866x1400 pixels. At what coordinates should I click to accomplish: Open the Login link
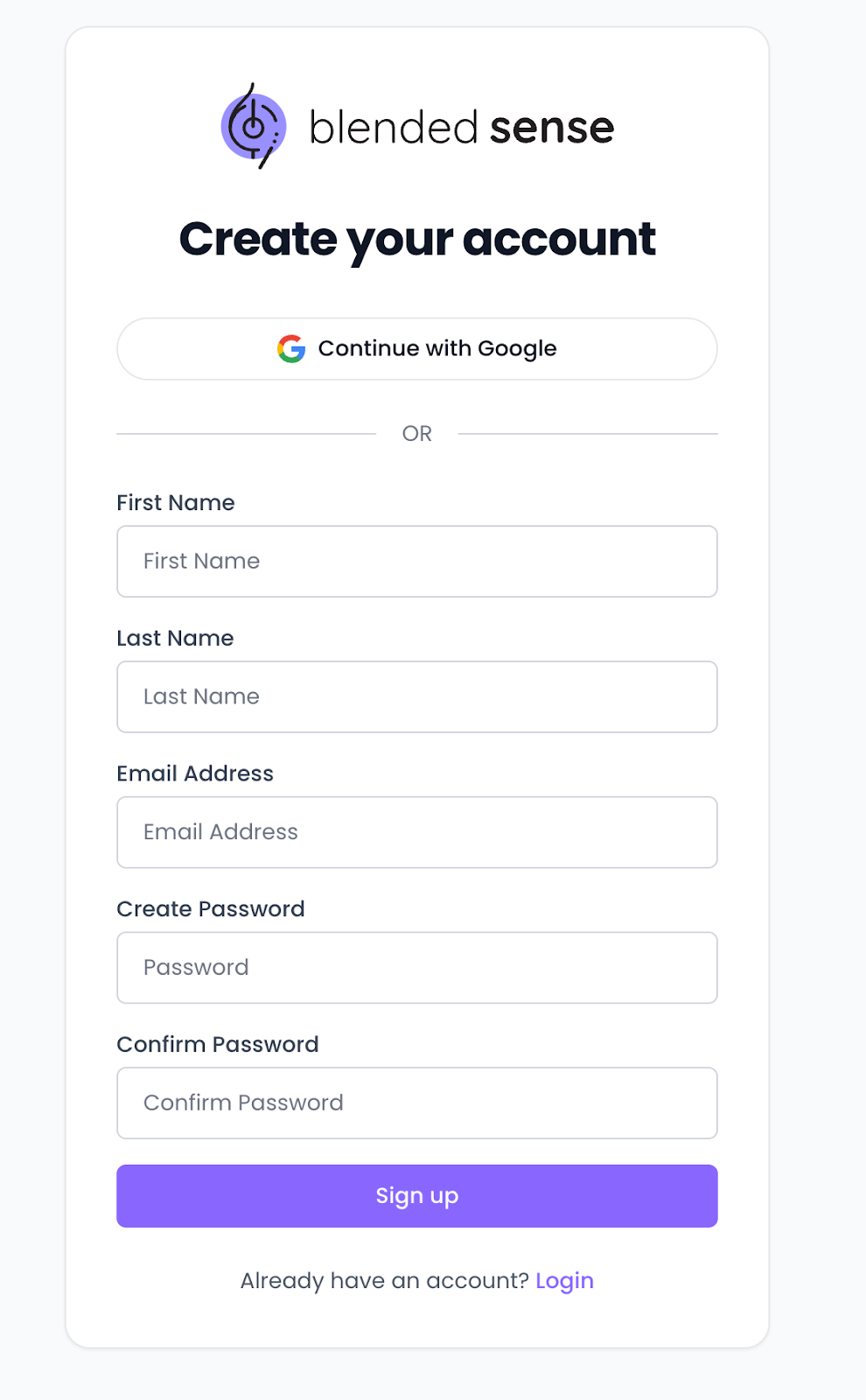point(564,1281)
